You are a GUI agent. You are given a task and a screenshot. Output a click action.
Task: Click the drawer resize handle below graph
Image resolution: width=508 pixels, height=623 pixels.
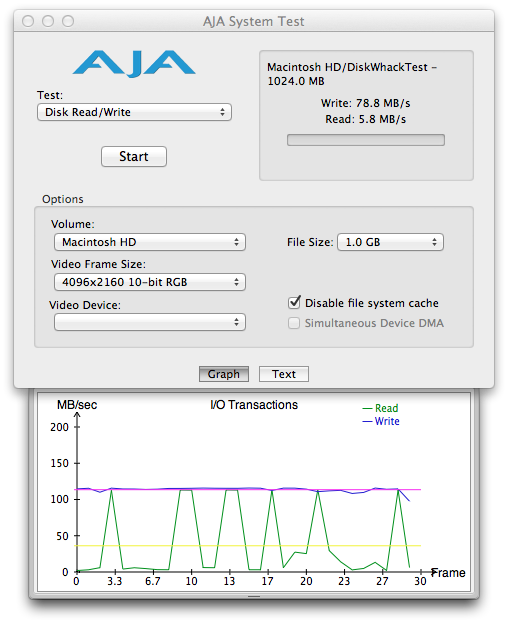coord(254,596)
